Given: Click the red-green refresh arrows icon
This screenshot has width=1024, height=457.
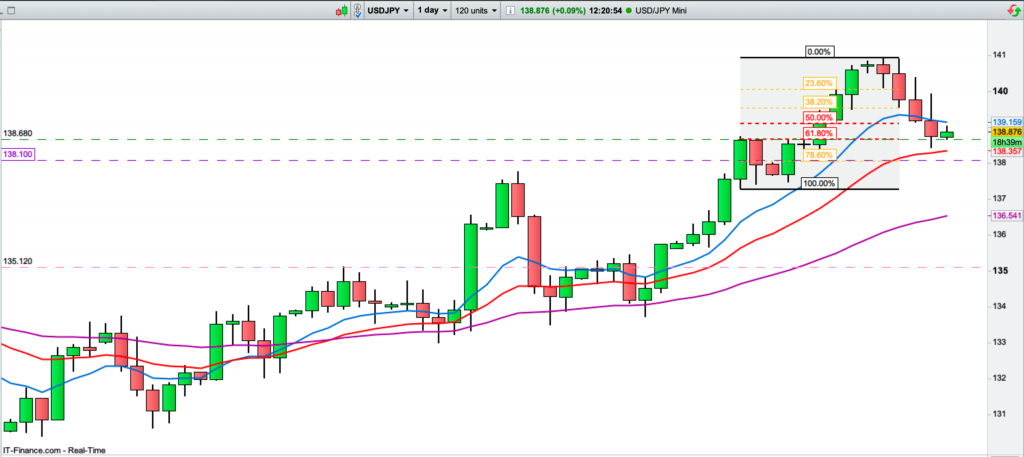Looking at the screenshot, I should tap(1008, 11).
